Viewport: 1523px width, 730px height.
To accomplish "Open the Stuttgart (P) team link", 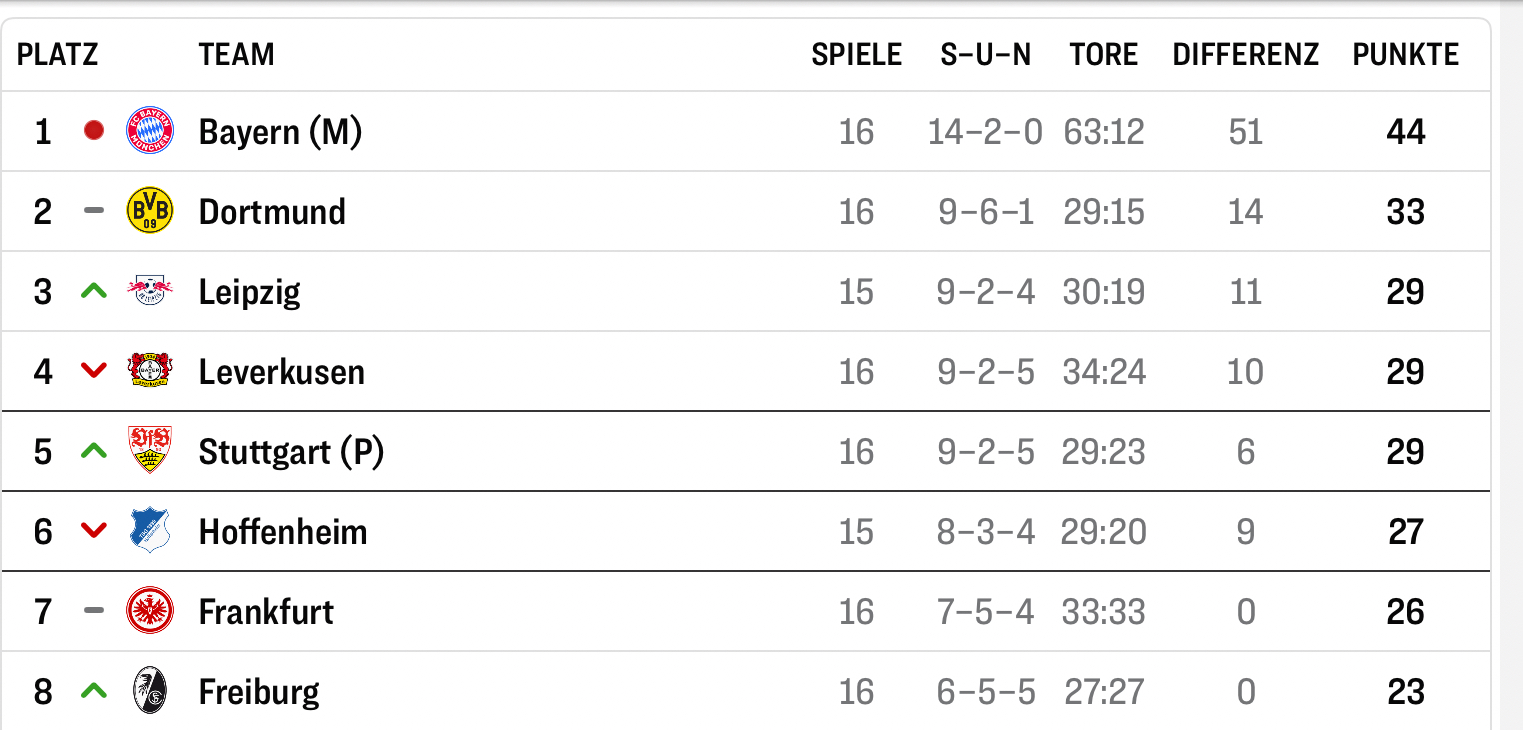I will [291, 452].
